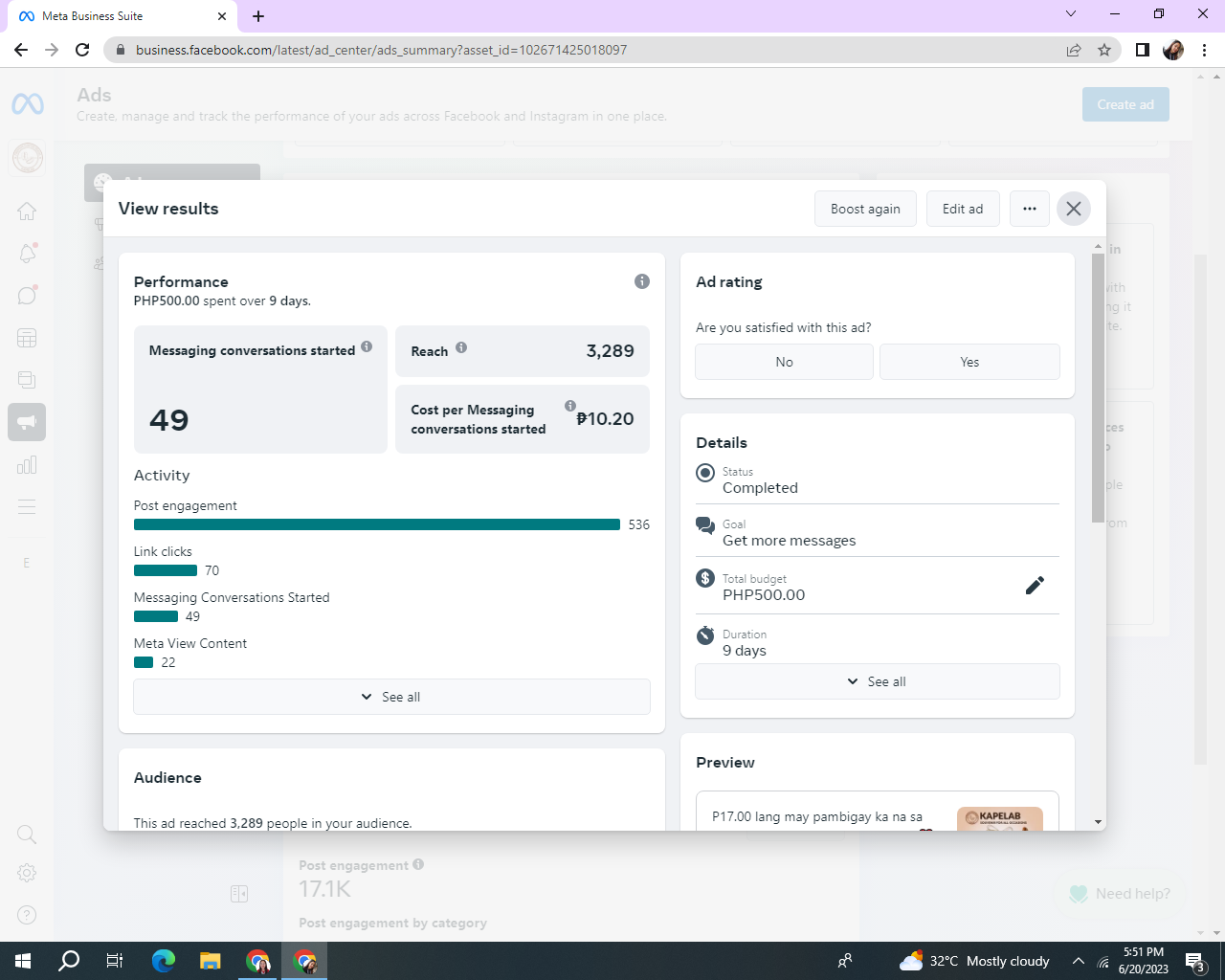Click the page profile avatar in sidebar

point(27,157)
